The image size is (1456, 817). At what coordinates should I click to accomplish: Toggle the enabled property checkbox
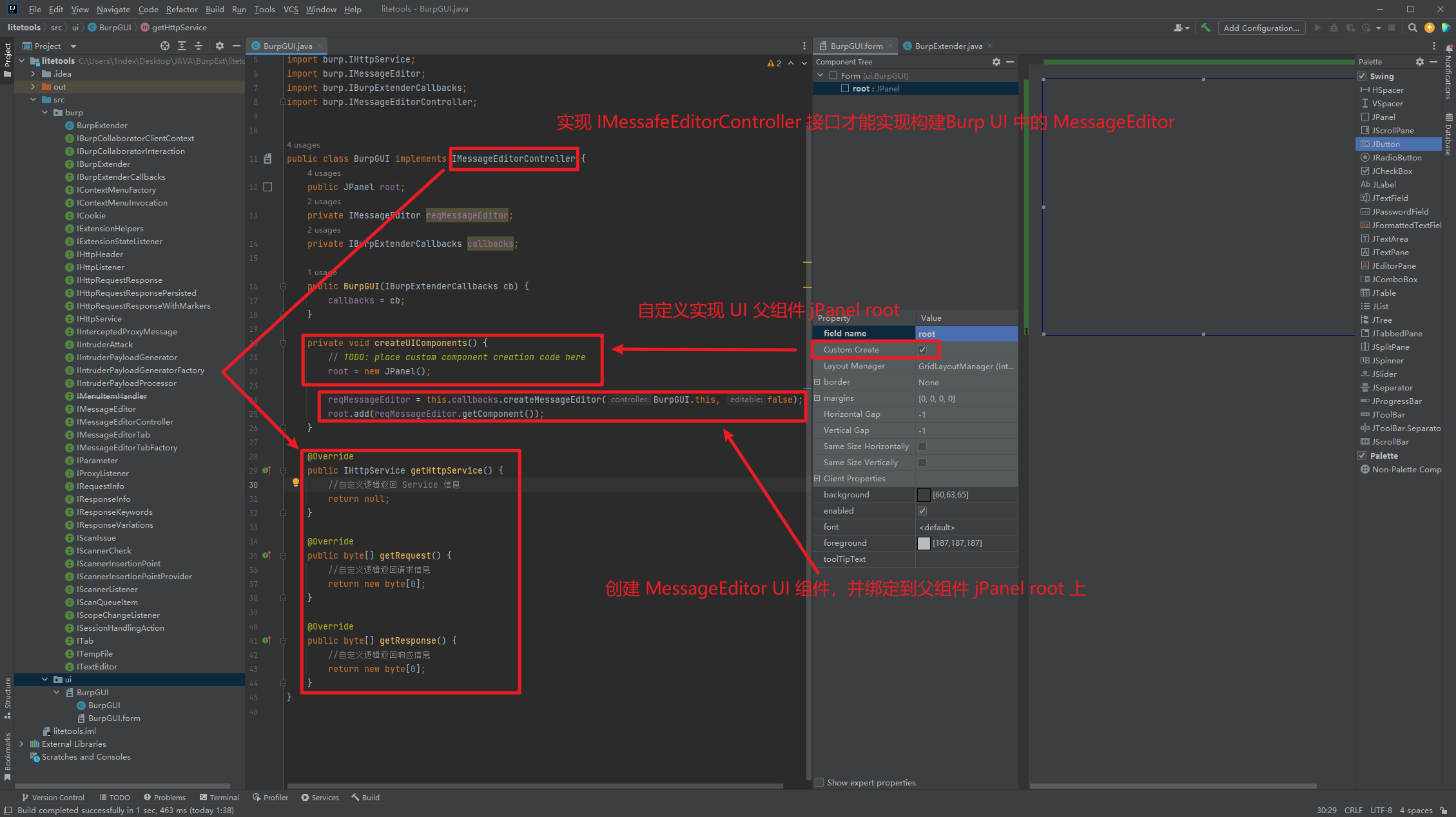tap(922, 511)
